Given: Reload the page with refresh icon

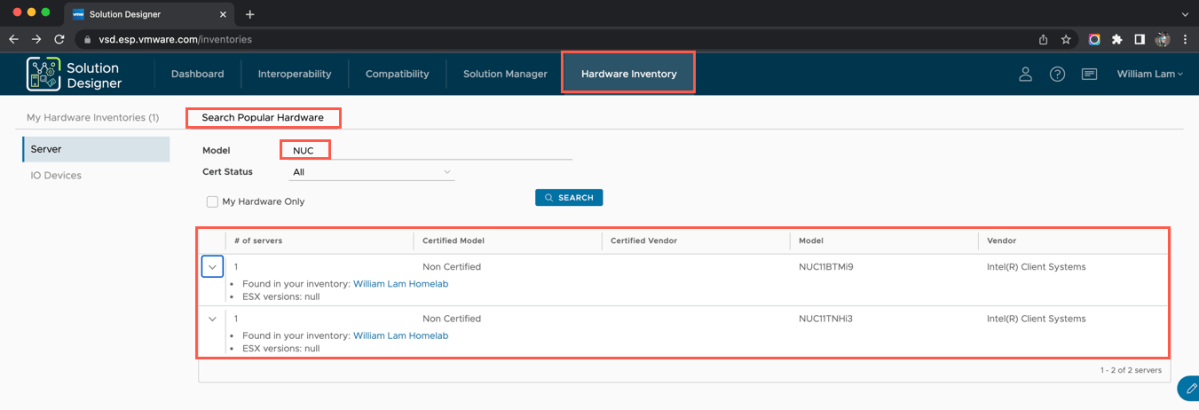Looking at the screenshot, I should click(59, 39).
